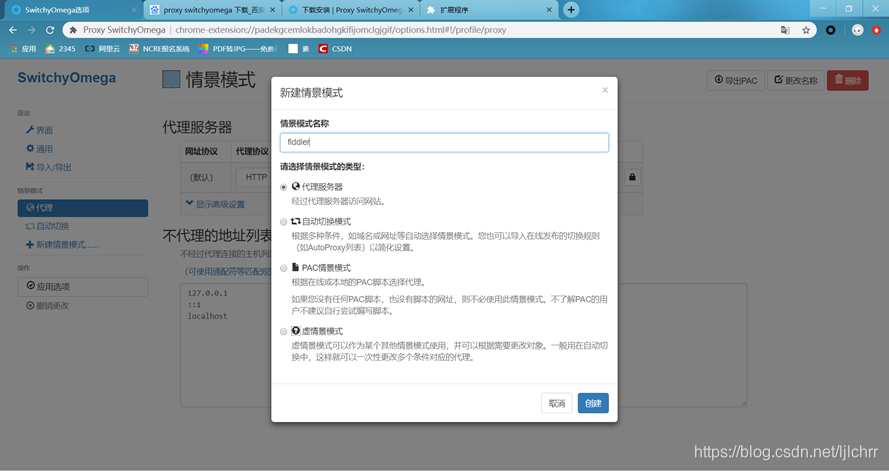889x471 pixels.
Task: Click the globe icon beside 代理服务器 option
Action: tap(295, 186)
